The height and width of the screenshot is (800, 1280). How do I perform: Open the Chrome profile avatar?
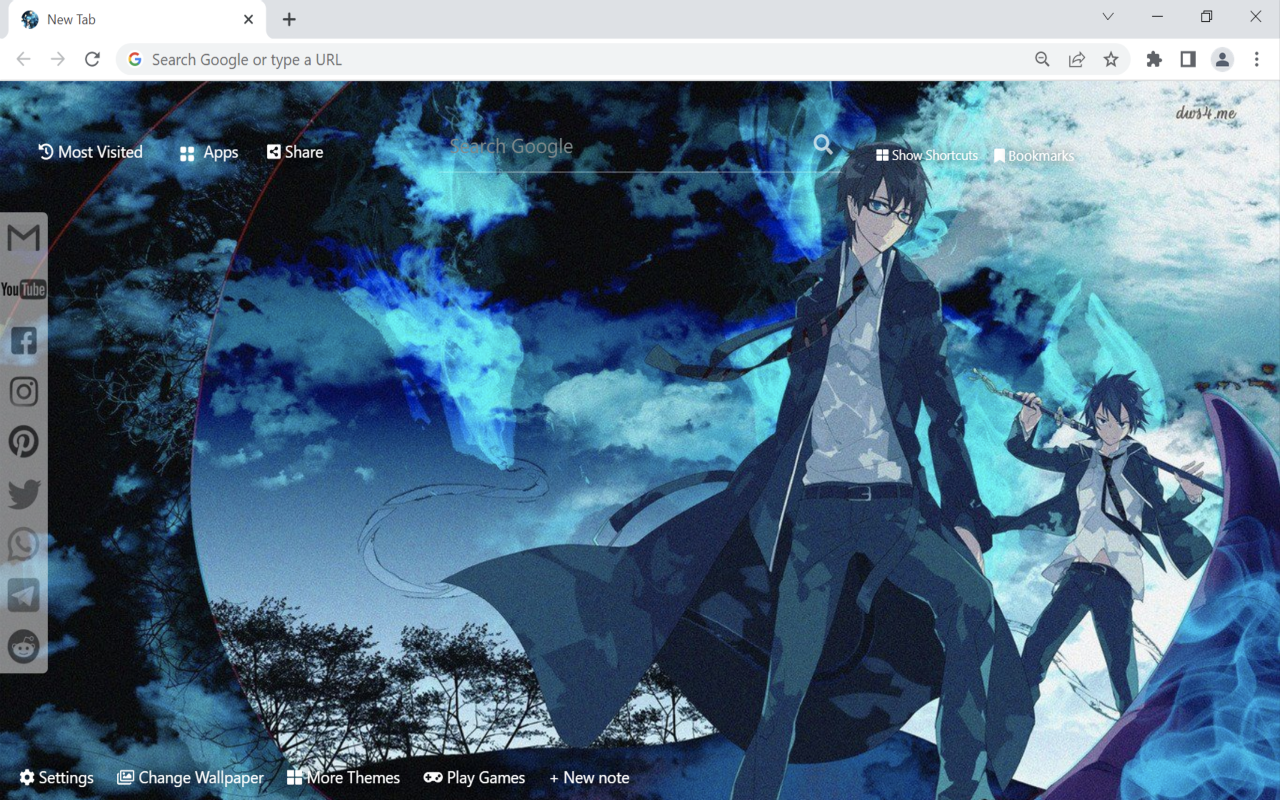1222,59
